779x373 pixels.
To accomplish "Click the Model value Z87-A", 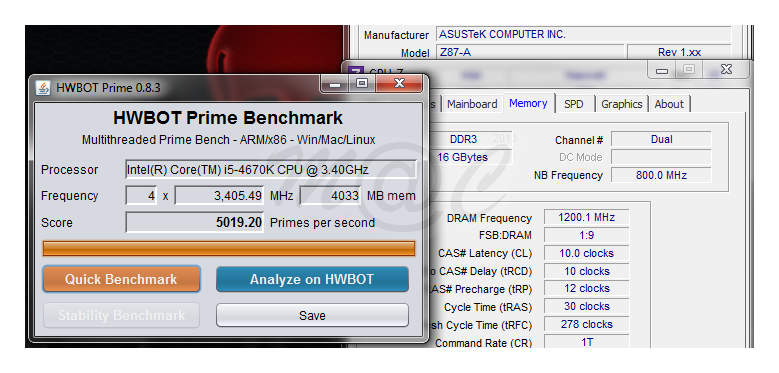I will point(529,52).
